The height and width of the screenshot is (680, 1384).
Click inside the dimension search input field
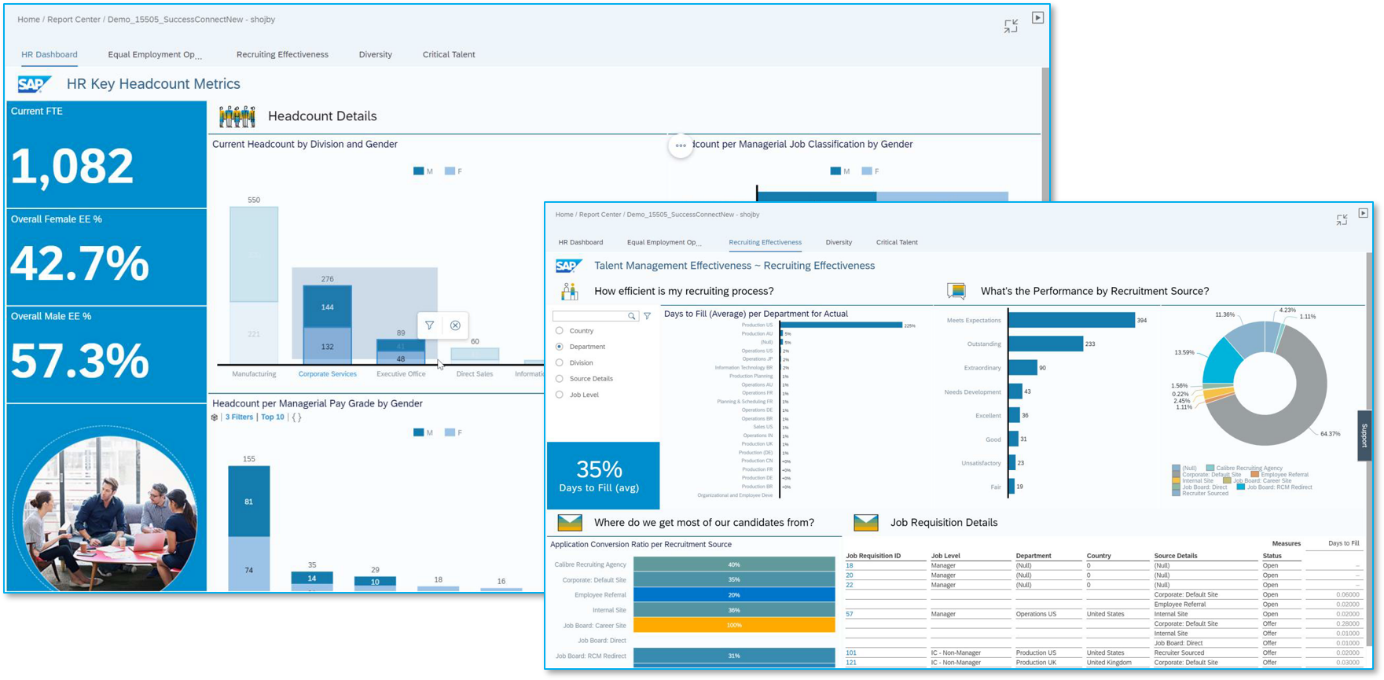tap(590, 315)
